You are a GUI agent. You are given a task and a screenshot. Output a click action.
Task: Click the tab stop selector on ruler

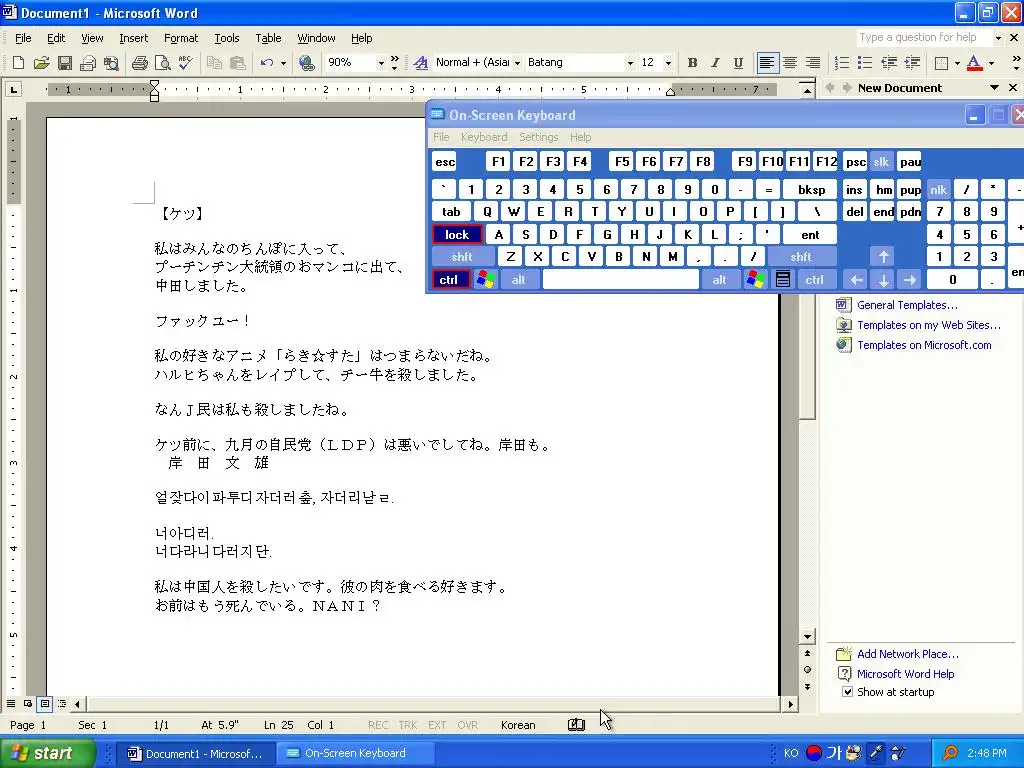(14, 89)
